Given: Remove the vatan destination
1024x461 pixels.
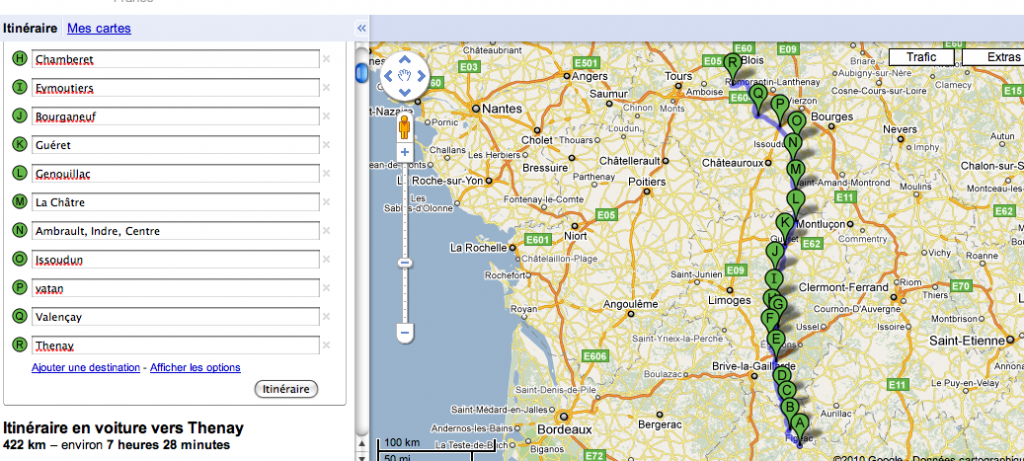Looking at the screenshot, I should [327, 288].
